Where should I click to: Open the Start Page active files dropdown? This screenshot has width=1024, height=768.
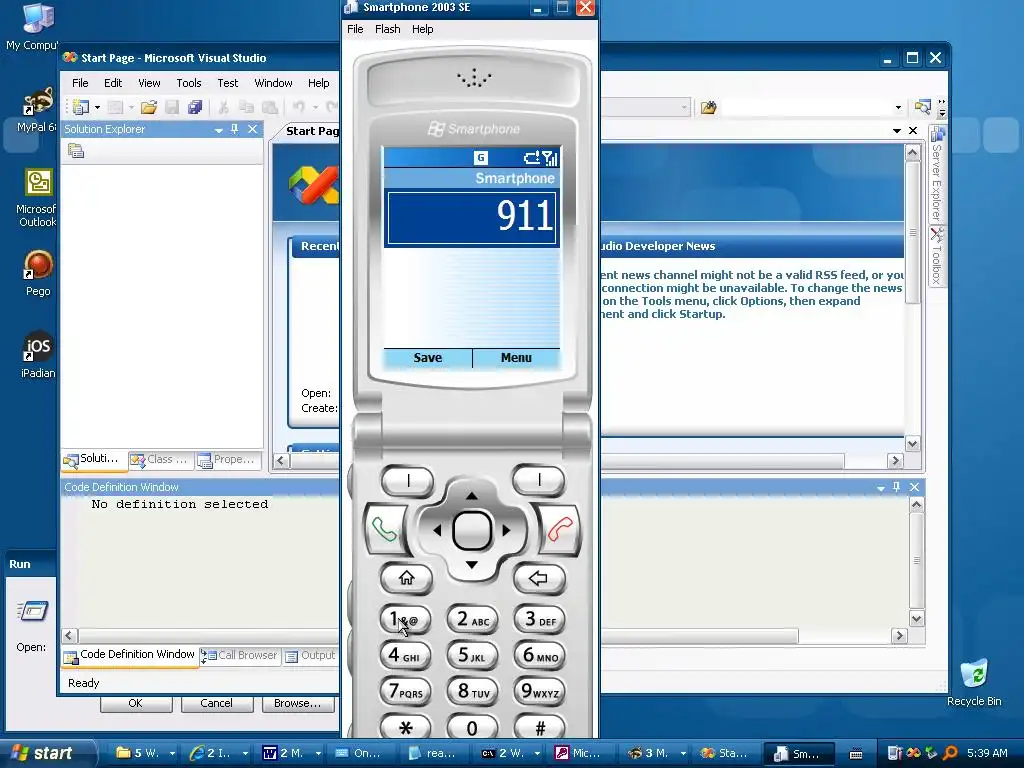point(897,131)
